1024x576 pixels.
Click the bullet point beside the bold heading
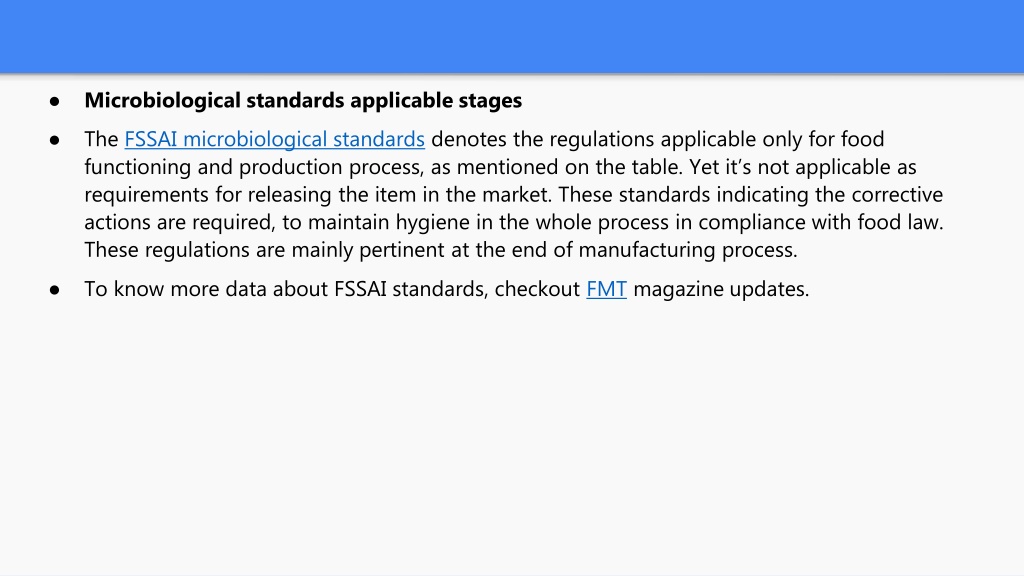pyautogui.click(x=54, y=101)
